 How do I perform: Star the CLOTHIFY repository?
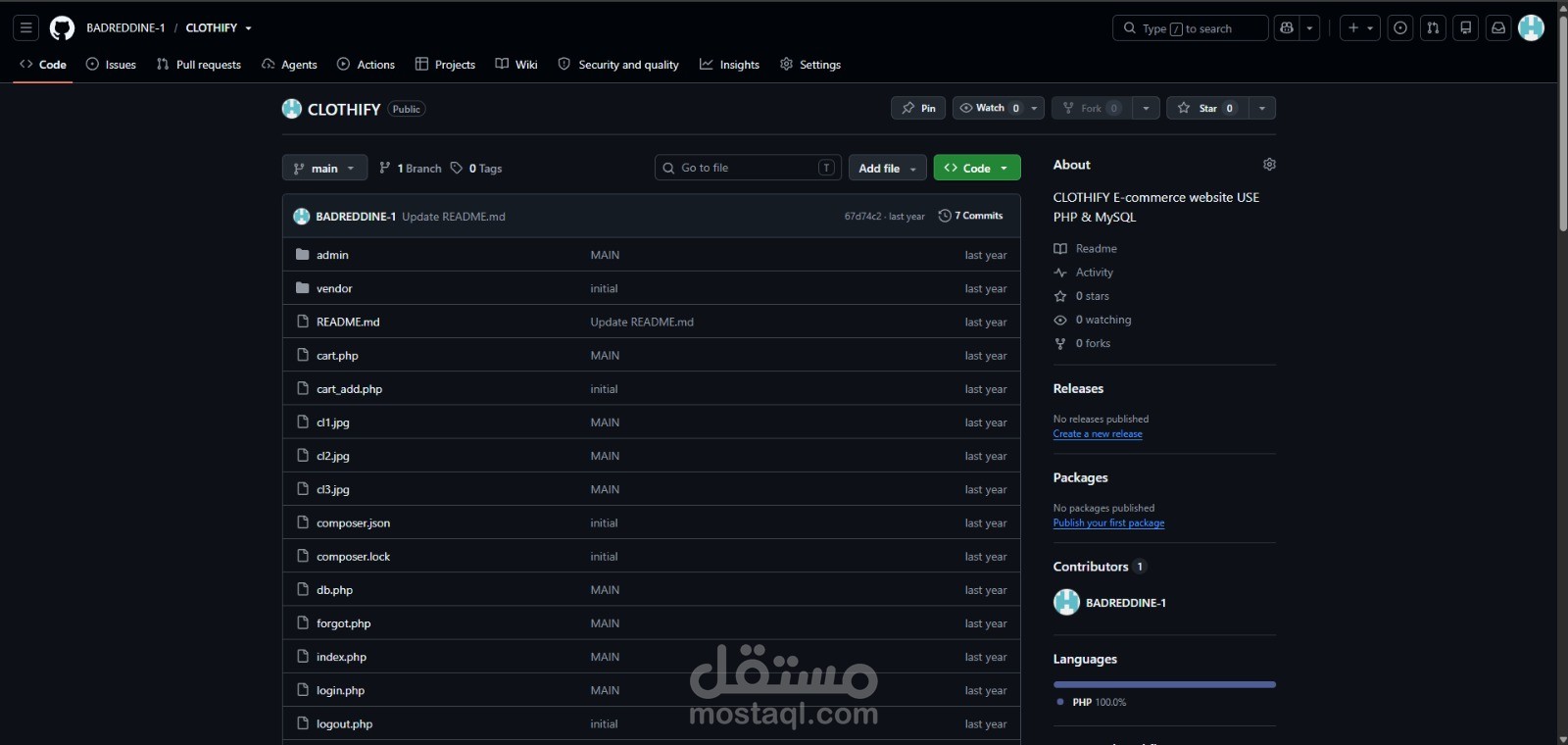(x=1207, y=108)
